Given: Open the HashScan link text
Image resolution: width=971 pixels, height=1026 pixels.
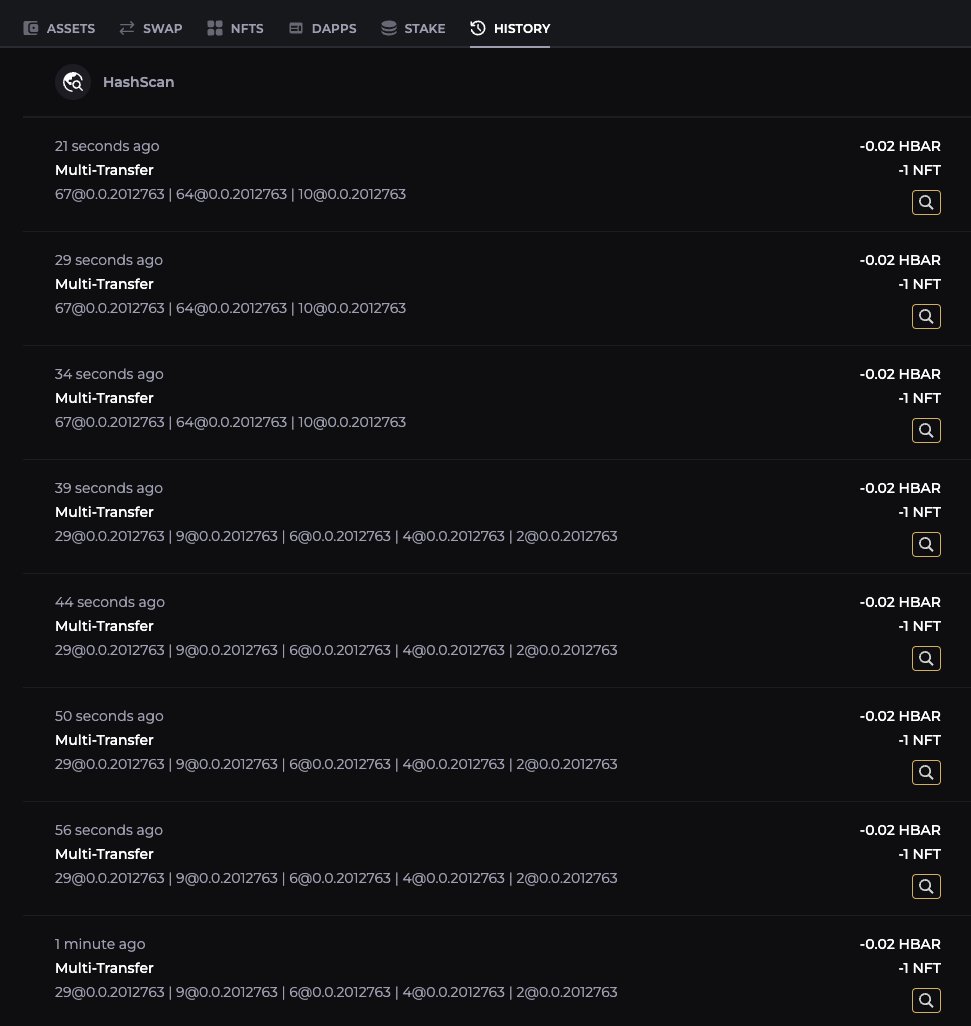Looking at the screenshot, I should pos(138,82).
